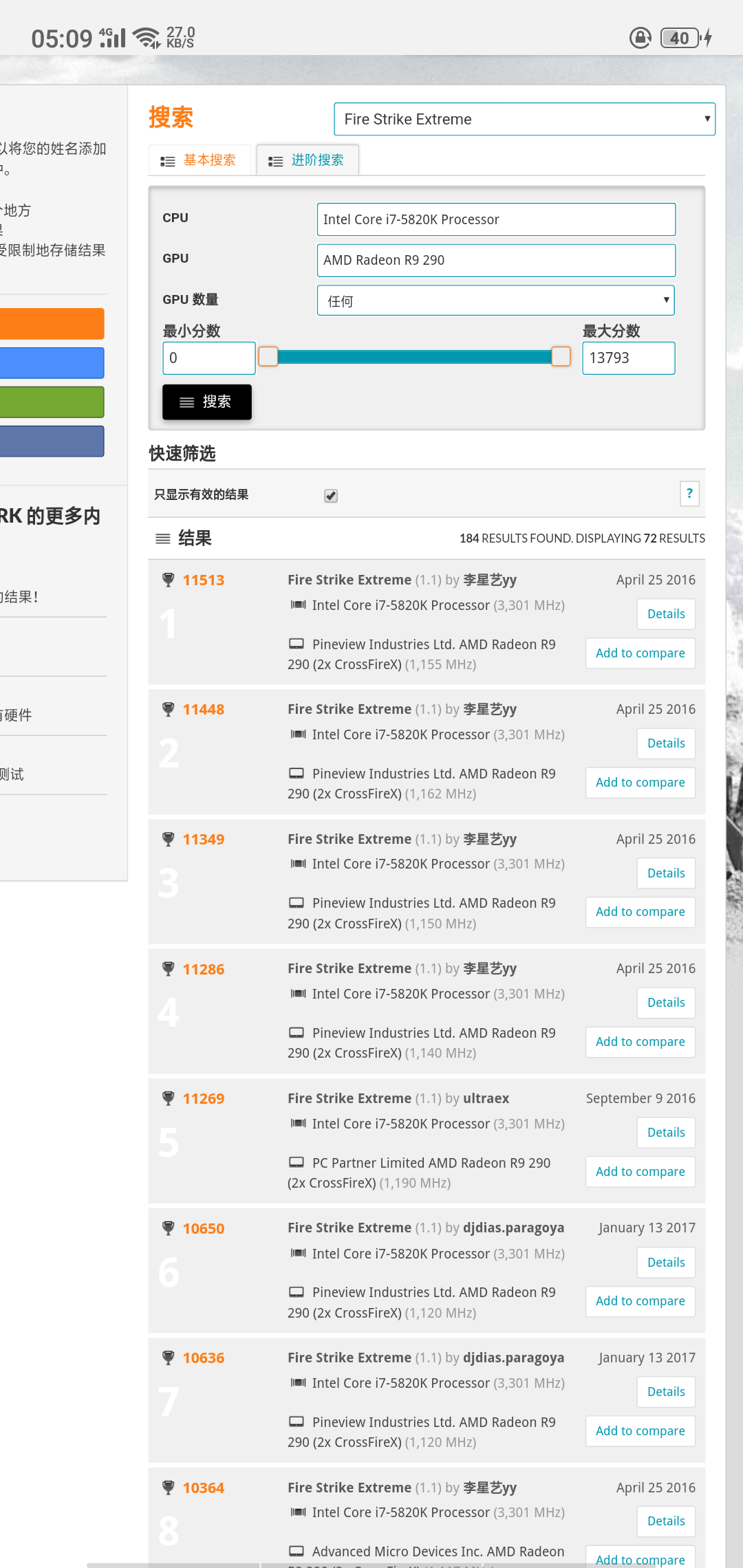Click the teal score range slider track
Viewport: 743px width, 1568px height.
415,356
